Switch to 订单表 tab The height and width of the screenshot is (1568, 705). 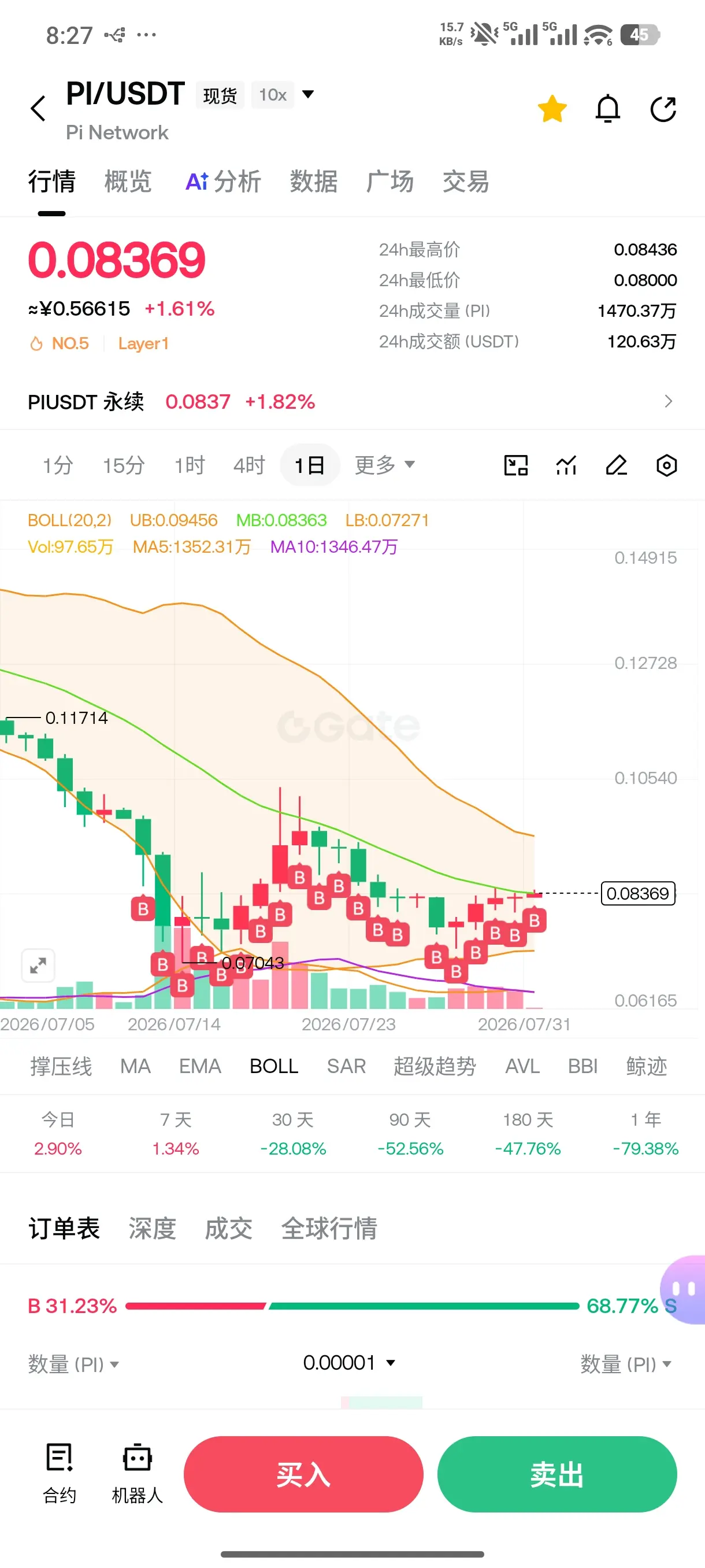(x=64, y=1229)
